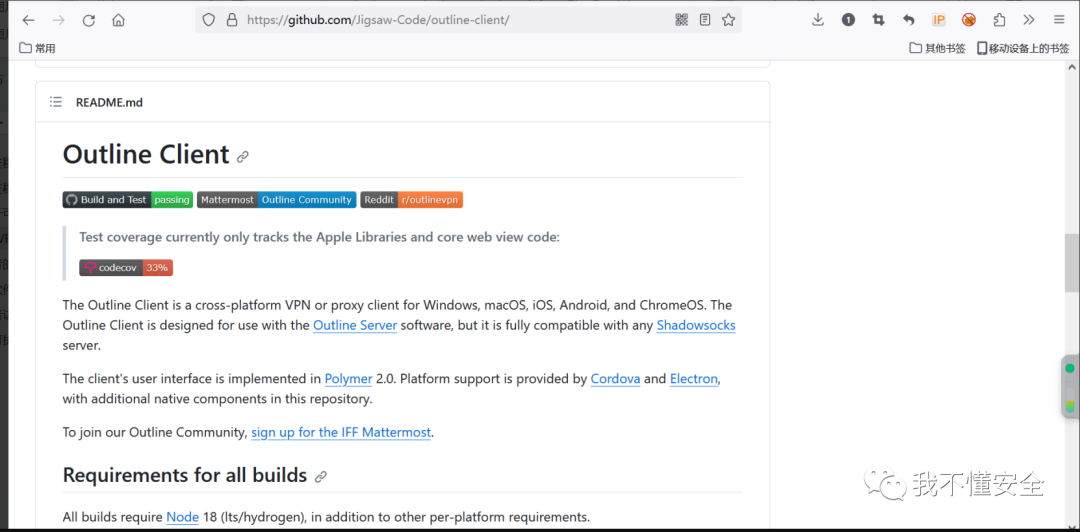
Task: Click the anchor link beside Outline Client
Action: [242, 157]
